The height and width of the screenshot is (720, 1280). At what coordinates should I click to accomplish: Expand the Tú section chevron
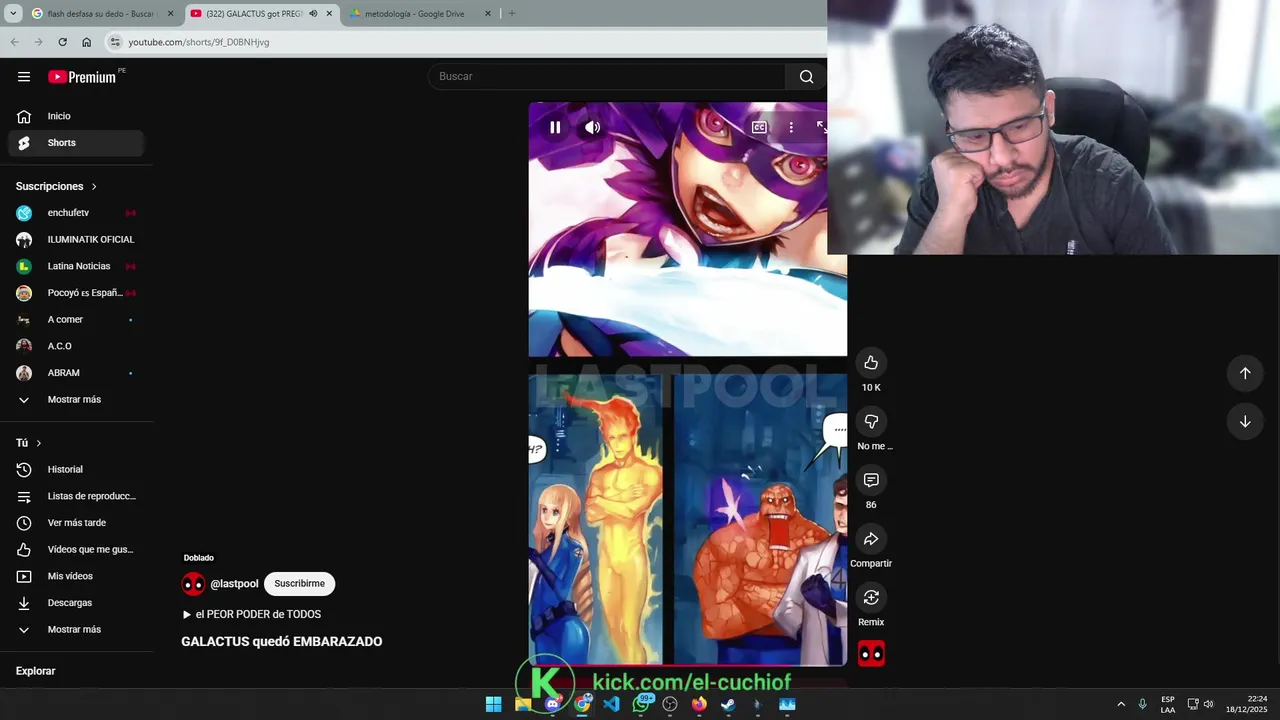coord(39,443)
